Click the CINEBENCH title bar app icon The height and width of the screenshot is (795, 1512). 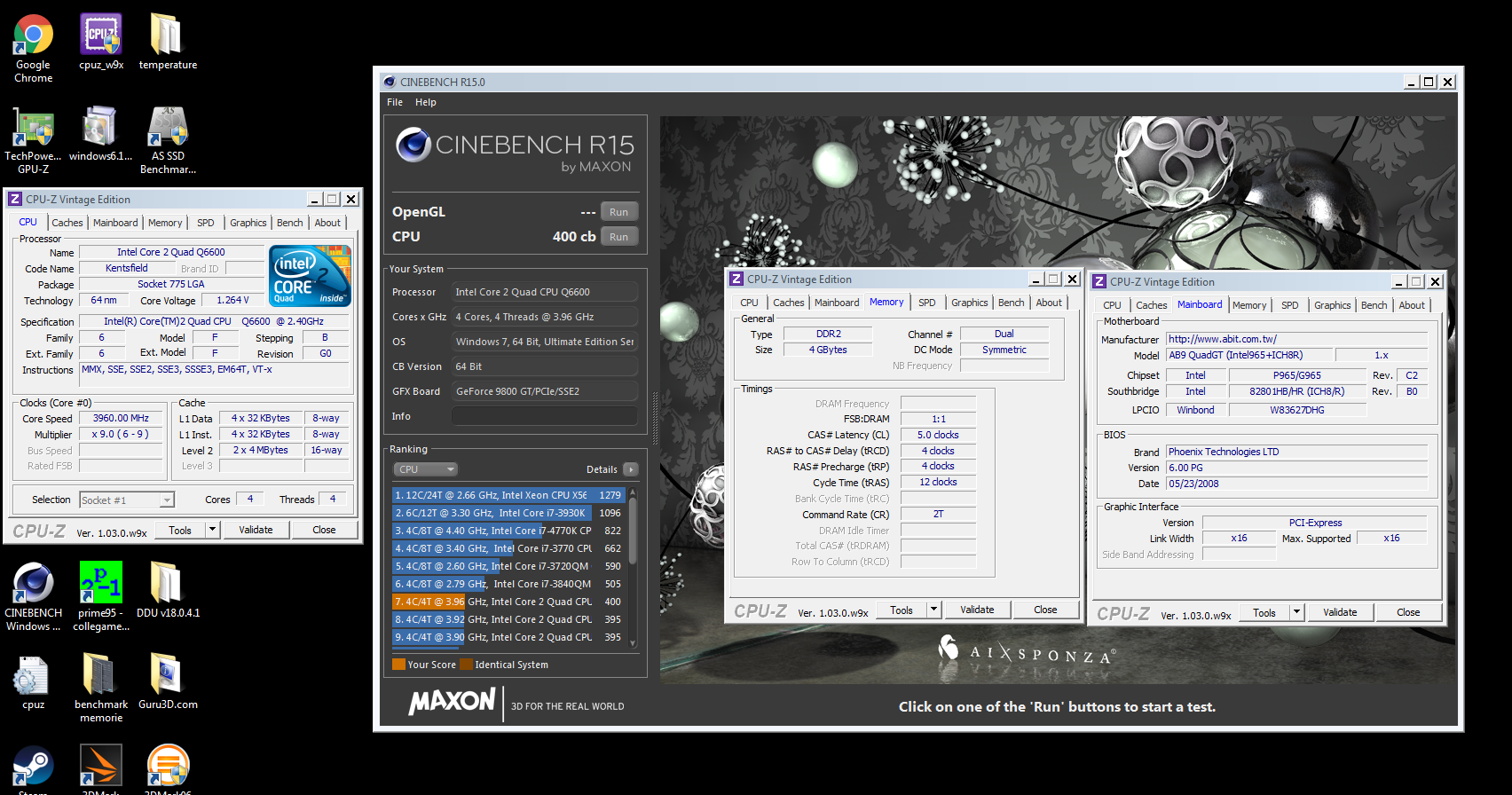[389, 82]
